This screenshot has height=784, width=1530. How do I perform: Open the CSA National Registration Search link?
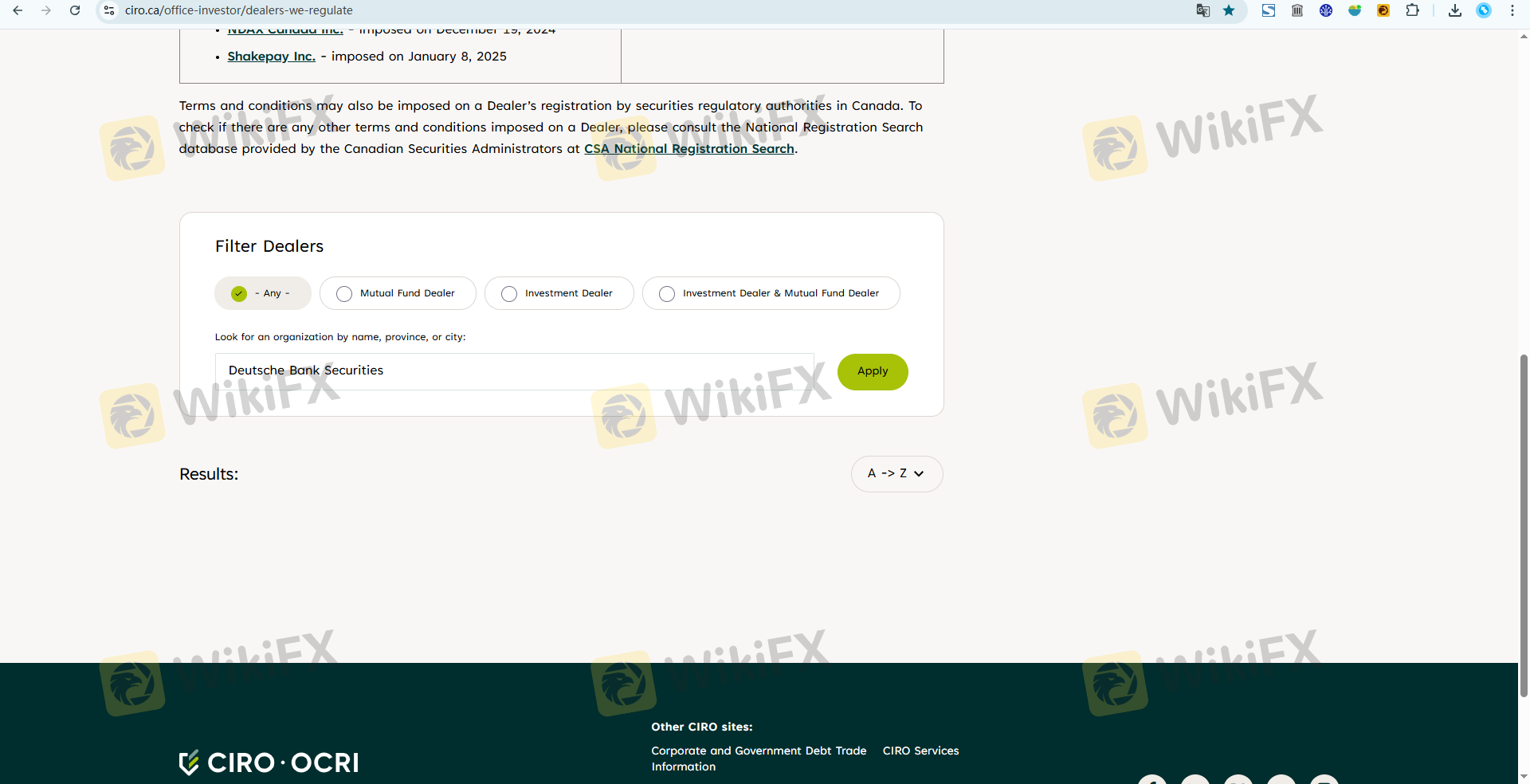(688, 149)
